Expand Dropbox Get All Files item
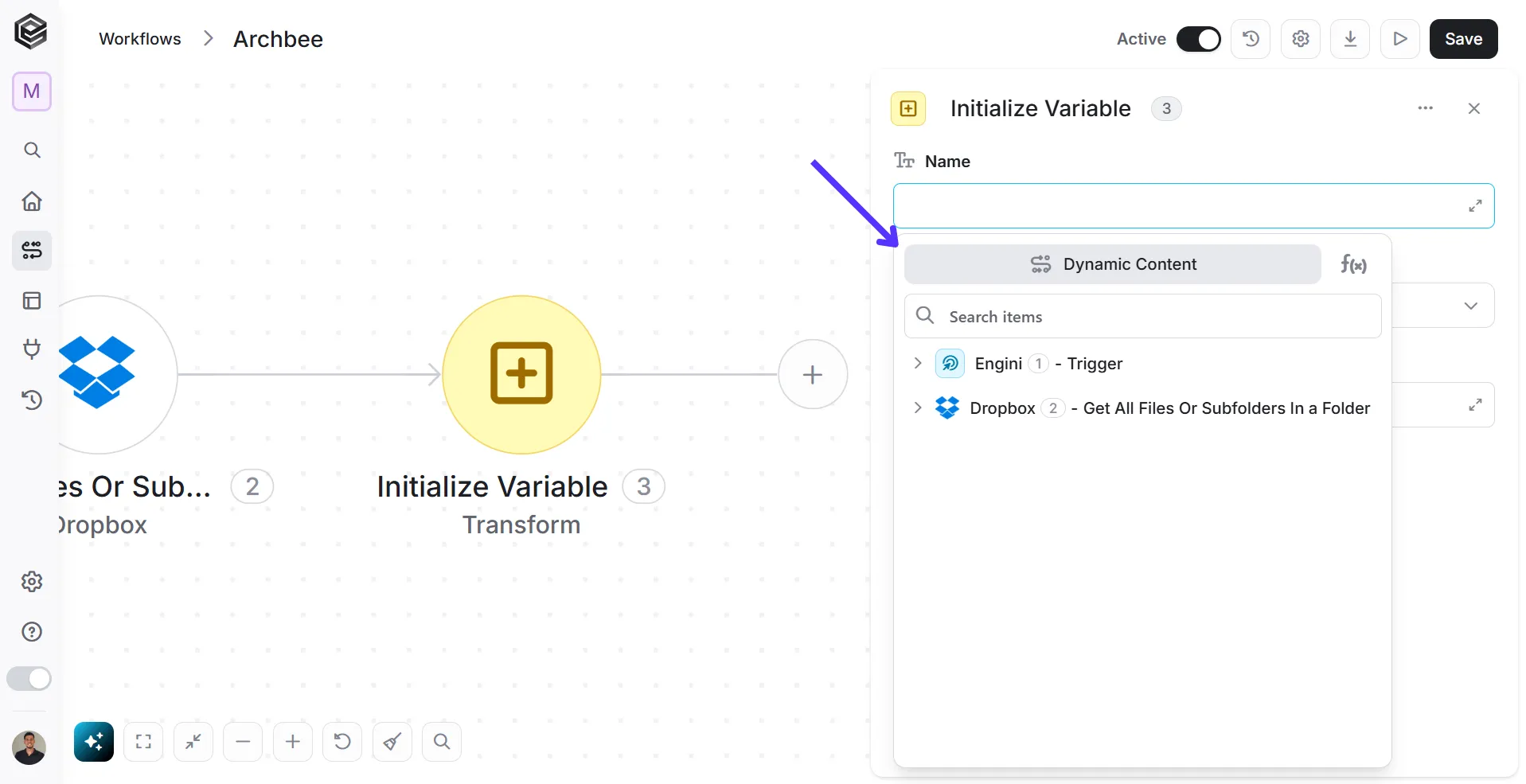The width and height of the screenshot is (1526, 784). coord(918,408)
